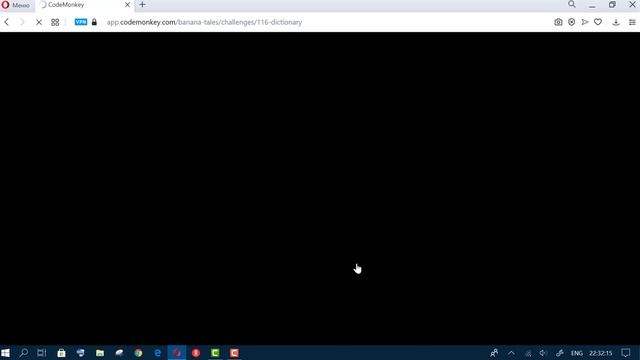Stop loading the page
Viewport: 640px width, 360px height.
[39, 22]
